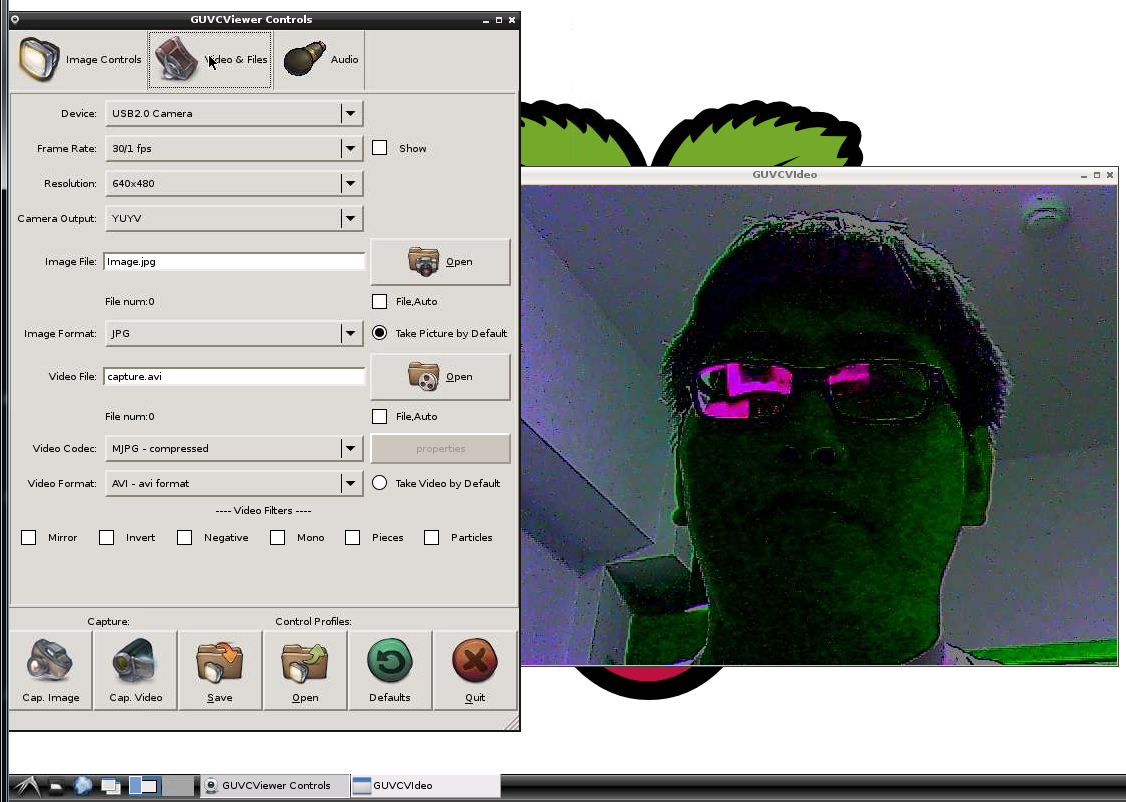
Task: Start recording with Cap. Video button
Action: (135, 670)
